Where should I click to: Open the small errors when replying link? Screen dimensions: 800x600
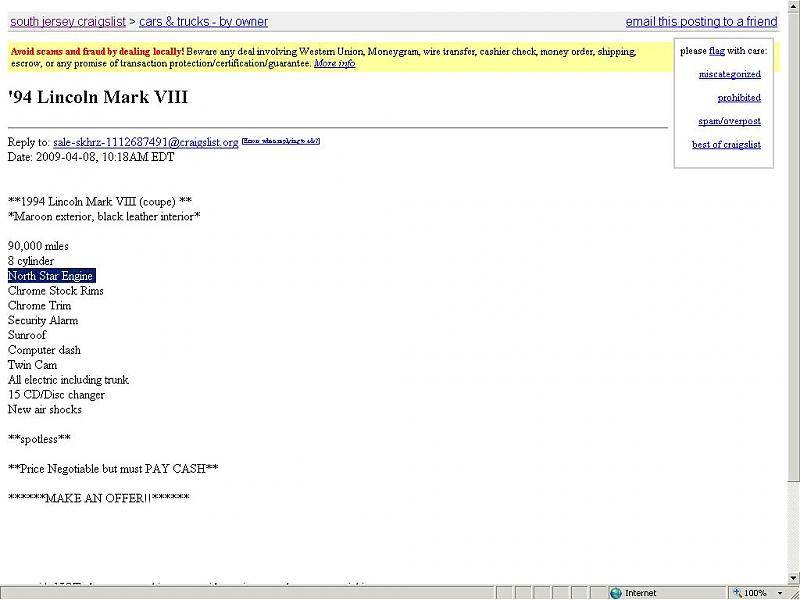(281, 141)
